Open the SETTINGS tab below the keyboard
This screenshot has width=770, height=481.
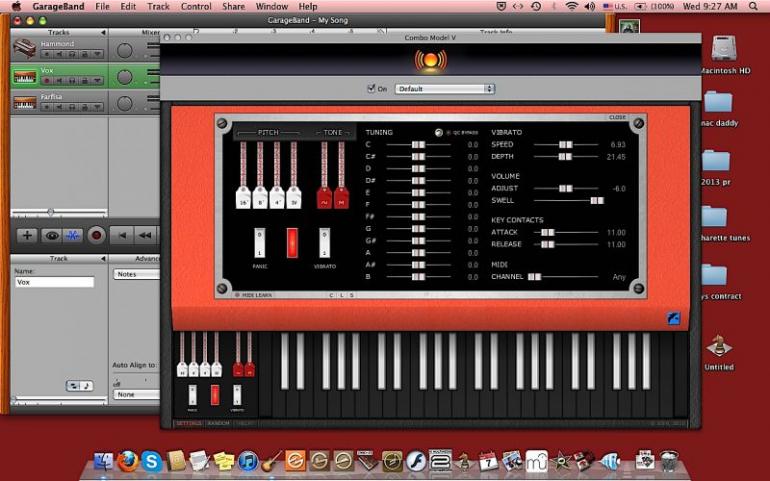(x=189, y=423)
